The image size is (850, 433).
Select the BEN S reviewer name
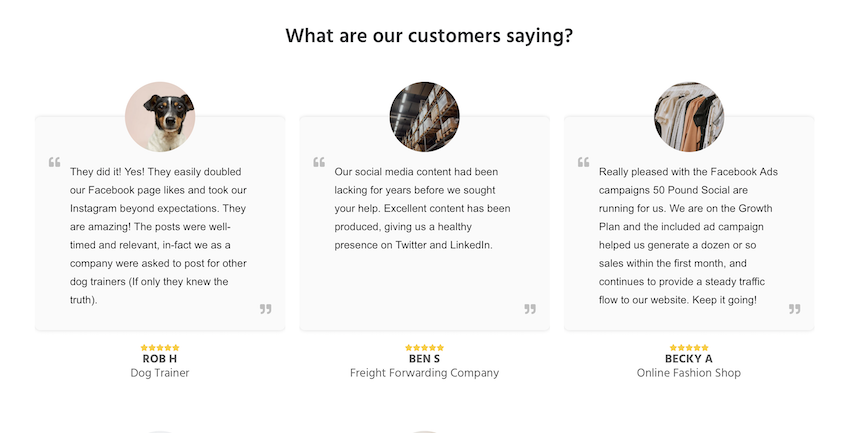[424, 359]
